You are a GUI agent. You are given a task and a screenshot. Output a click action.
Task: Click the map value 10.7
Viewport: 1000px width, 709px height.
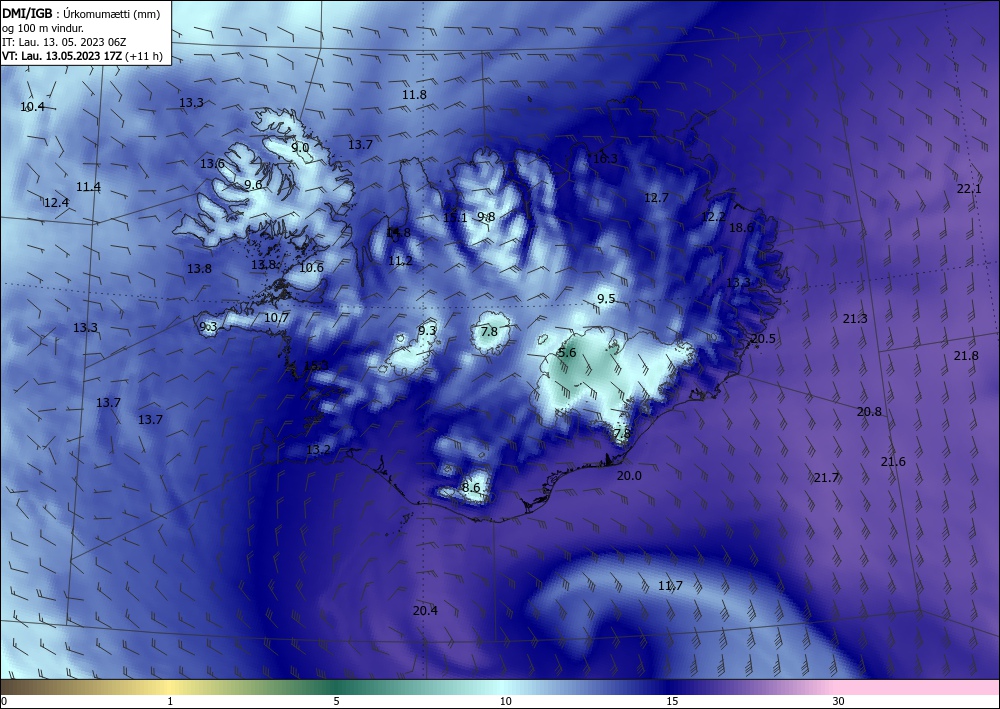[276, 317]
